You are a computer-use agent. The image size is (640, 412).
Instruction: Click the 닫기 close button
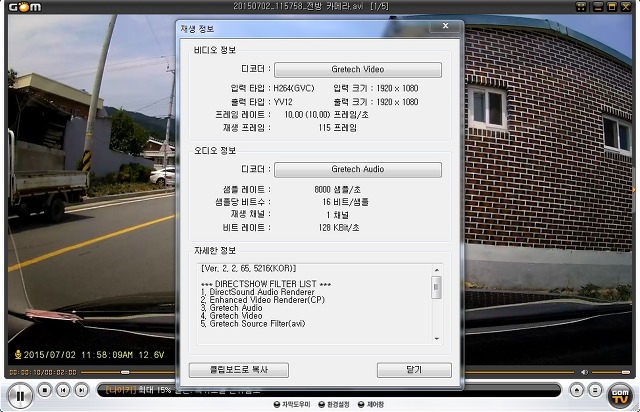click(414, 370)
